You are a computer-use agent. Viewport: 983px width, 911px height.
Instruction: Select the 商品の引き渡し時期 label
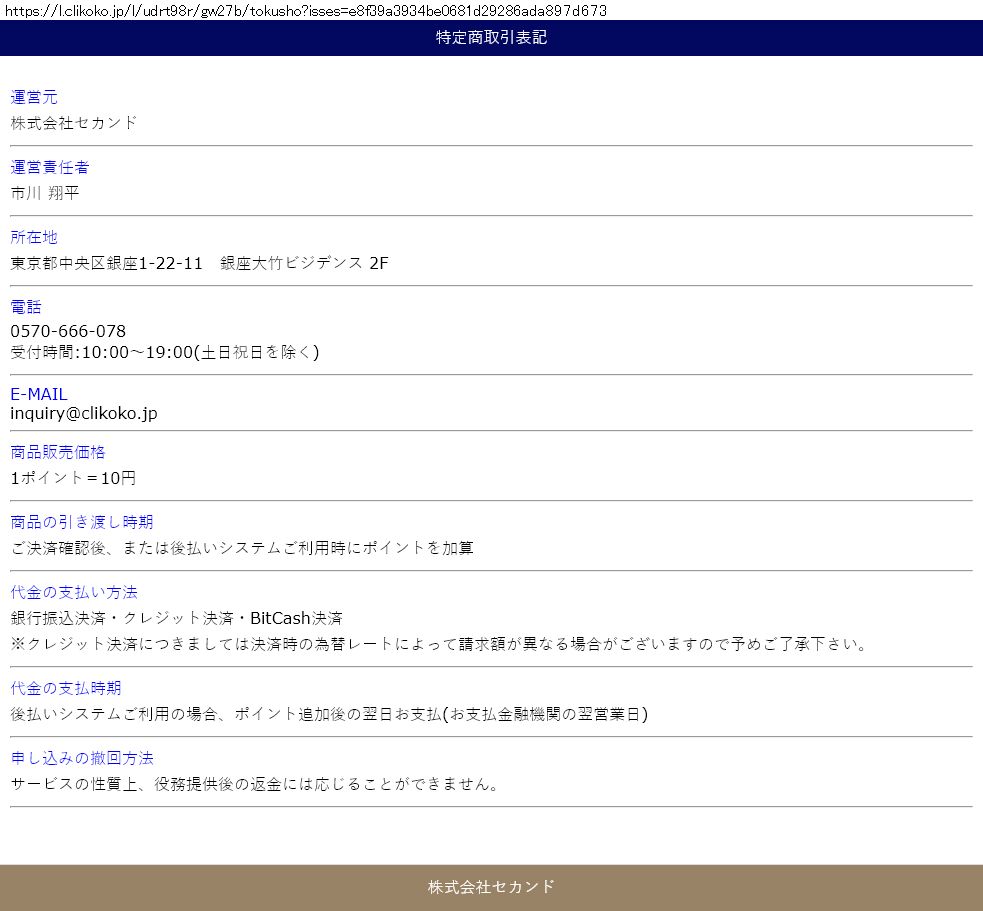click(82, 522)
